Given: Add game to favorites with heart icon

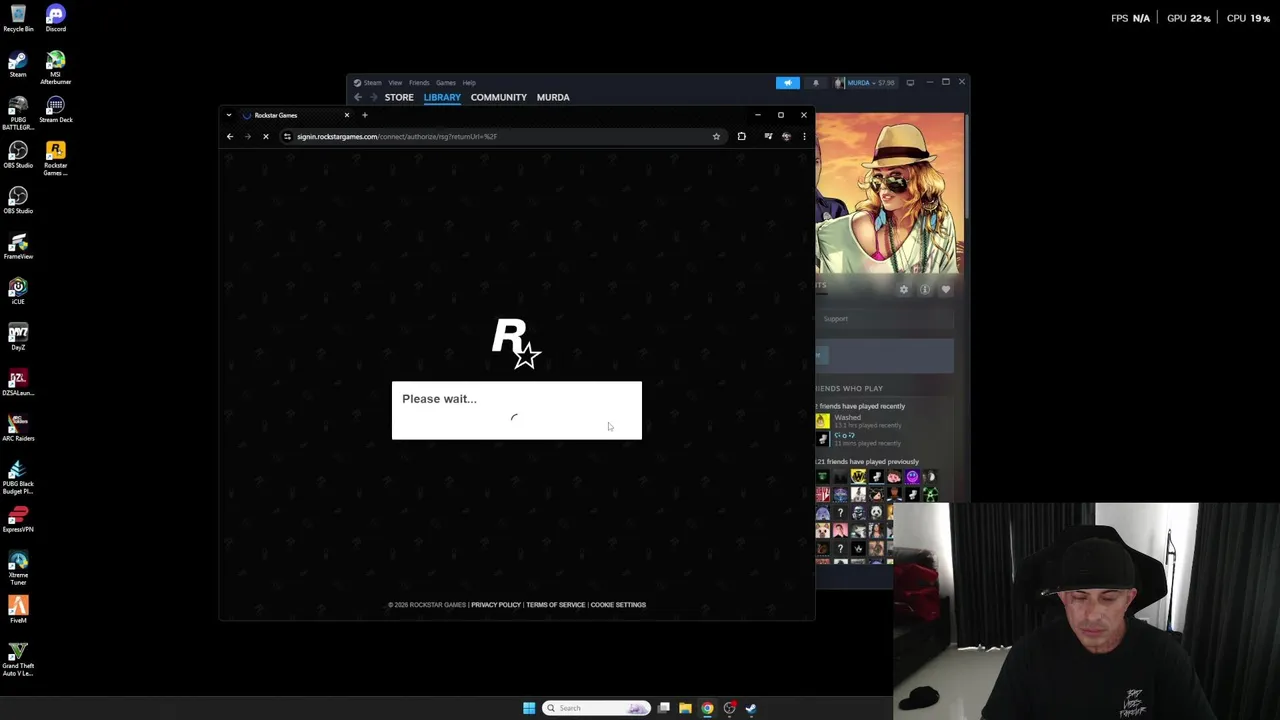Looking at the screenshot, I should tap(946, 290).
